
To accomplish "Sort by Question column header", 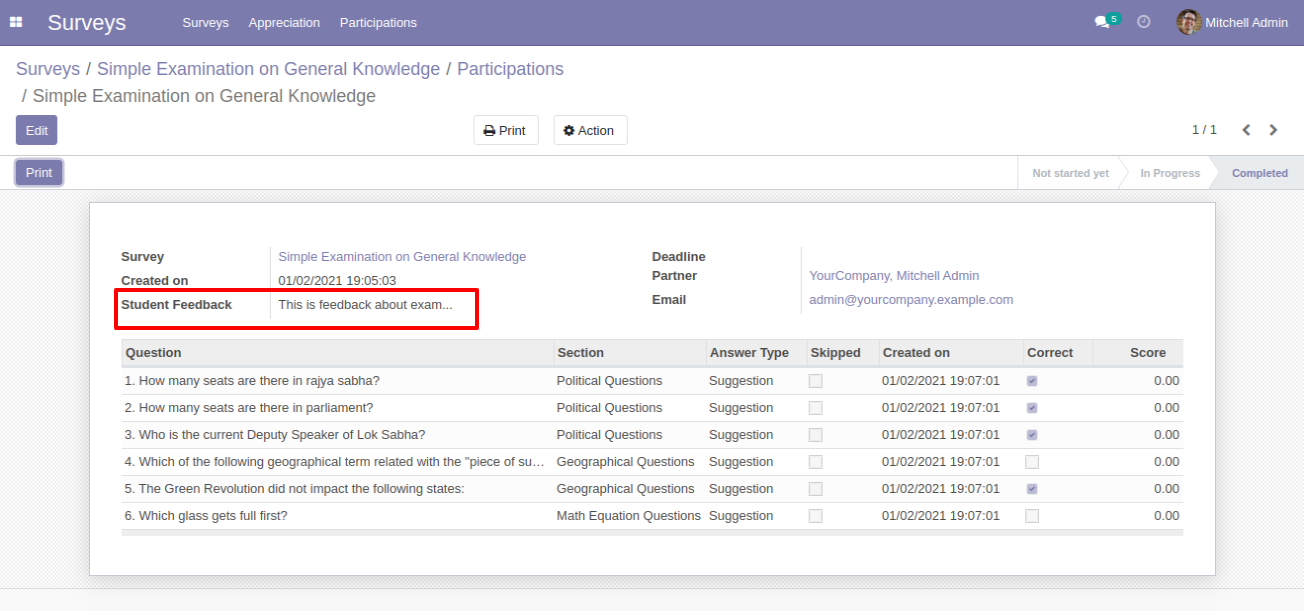I will [x=338, y=353].
